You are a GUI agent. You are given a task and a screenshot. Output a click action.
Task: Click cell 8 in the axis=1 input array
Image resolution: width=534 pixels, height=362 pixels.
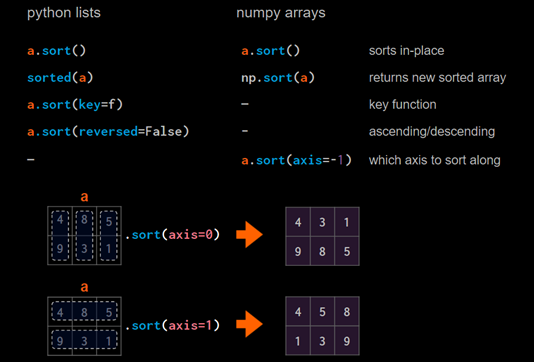click(x=84, y=312)
